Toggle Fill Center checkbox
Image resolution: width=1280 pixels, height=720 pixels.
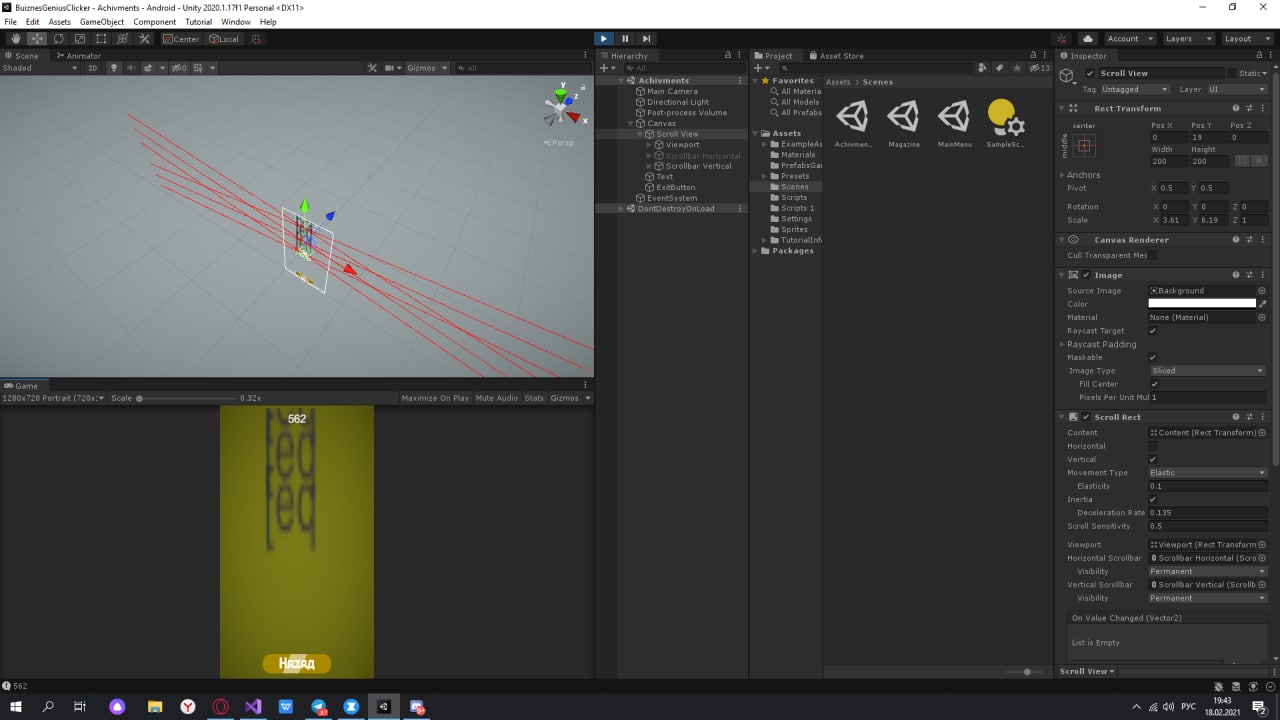coord(1153,384)
